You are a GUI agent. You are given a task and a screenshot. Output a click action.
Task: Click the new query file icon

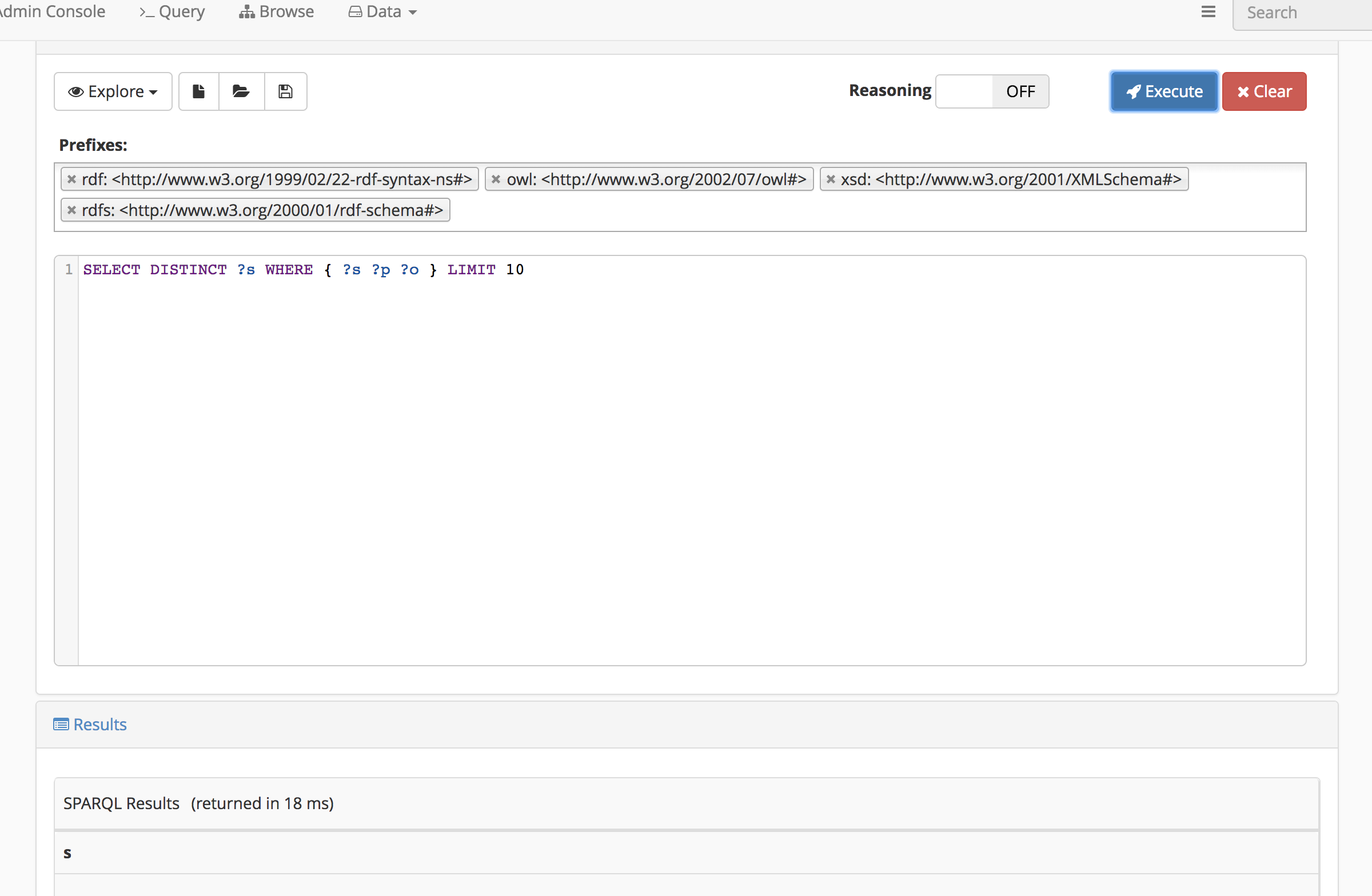click(x=198, y=91)
